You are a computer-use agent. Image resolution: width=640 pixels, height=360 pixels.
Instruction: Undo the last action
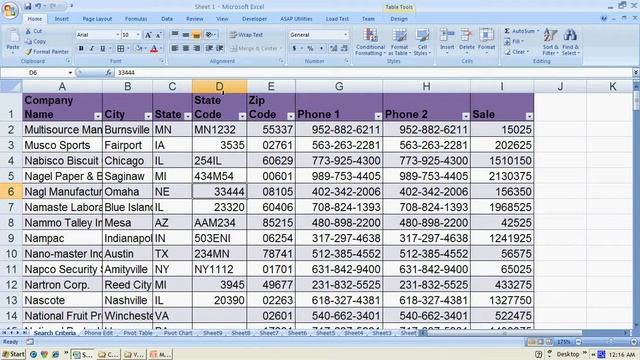(38, 6)
